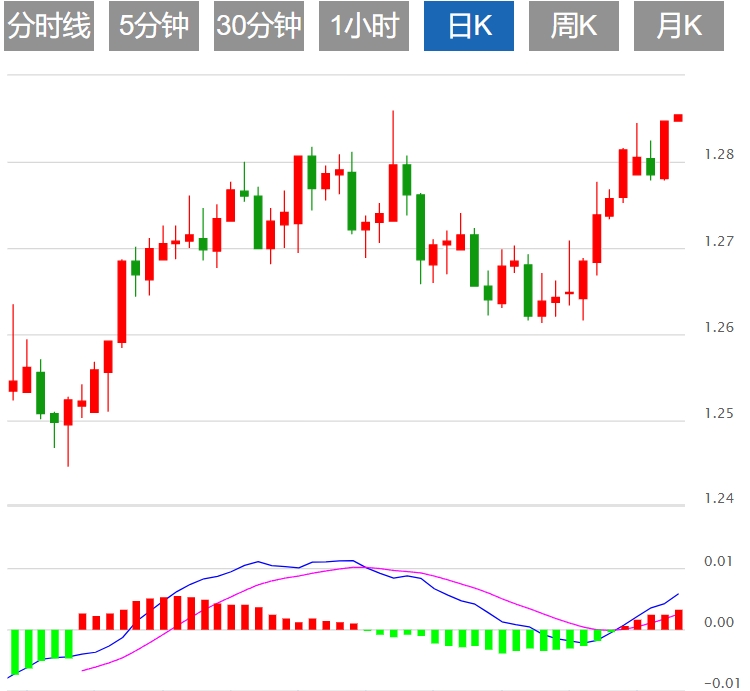Select the 5分钟 interval tab
The image size is (750, 691).
[154, 26]
